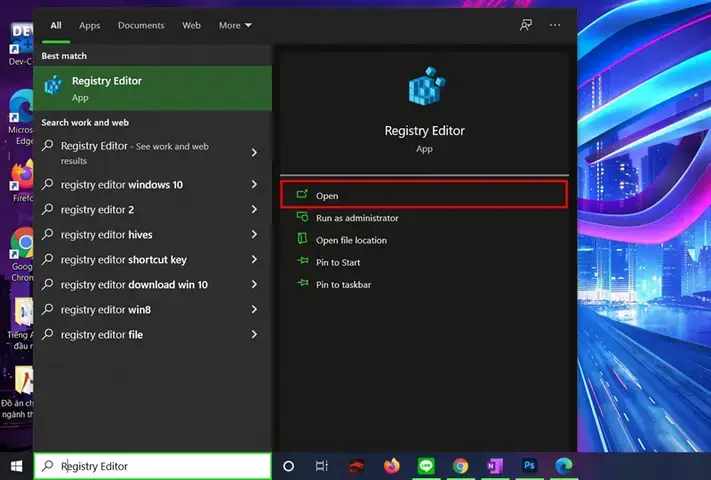Viewport: 711px width, 480px height.
Task: Open the three-dots options menu
Action: [555, 25]
